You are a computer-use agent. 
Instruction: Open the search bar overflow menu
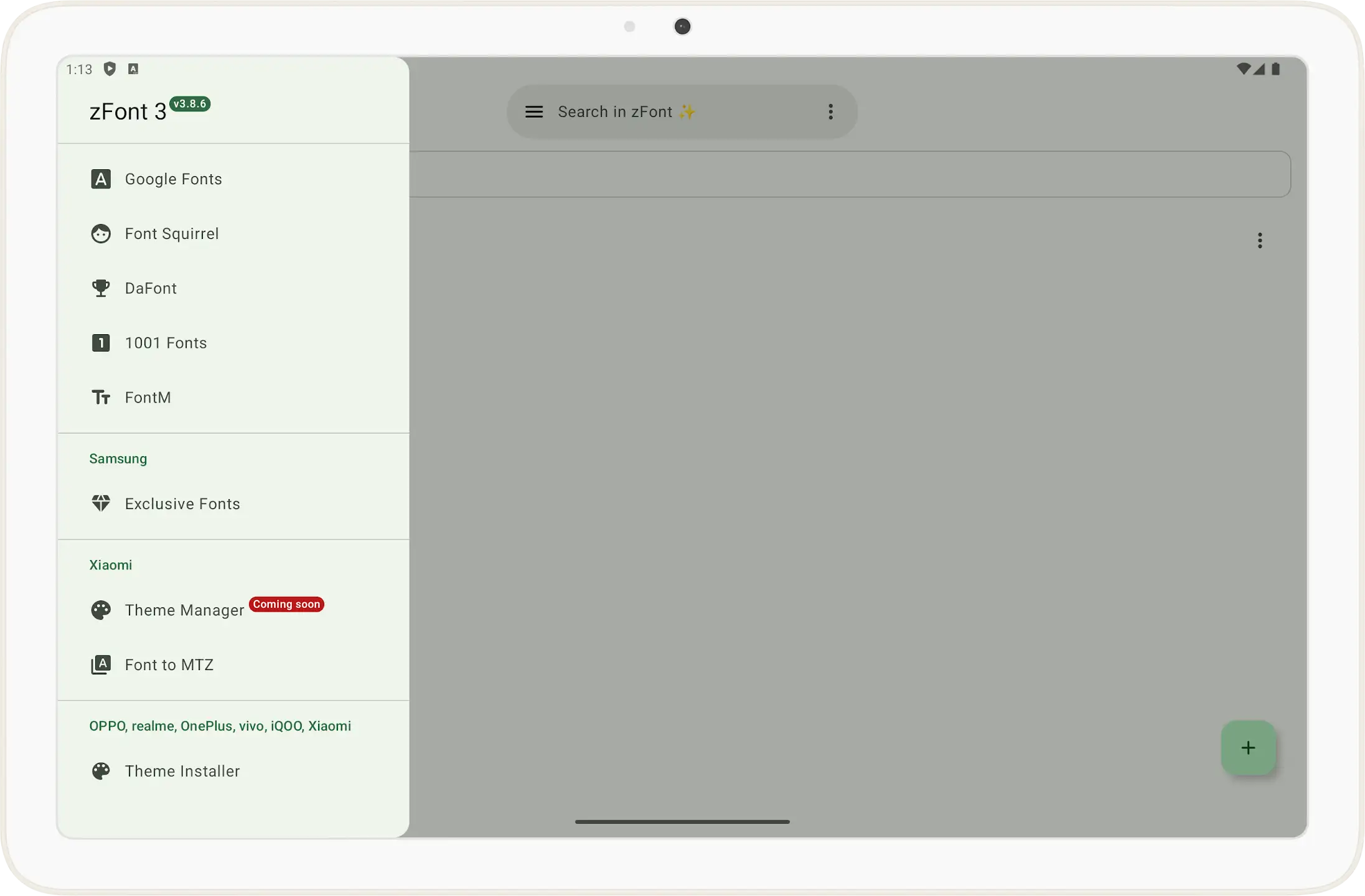click(830, 112)
